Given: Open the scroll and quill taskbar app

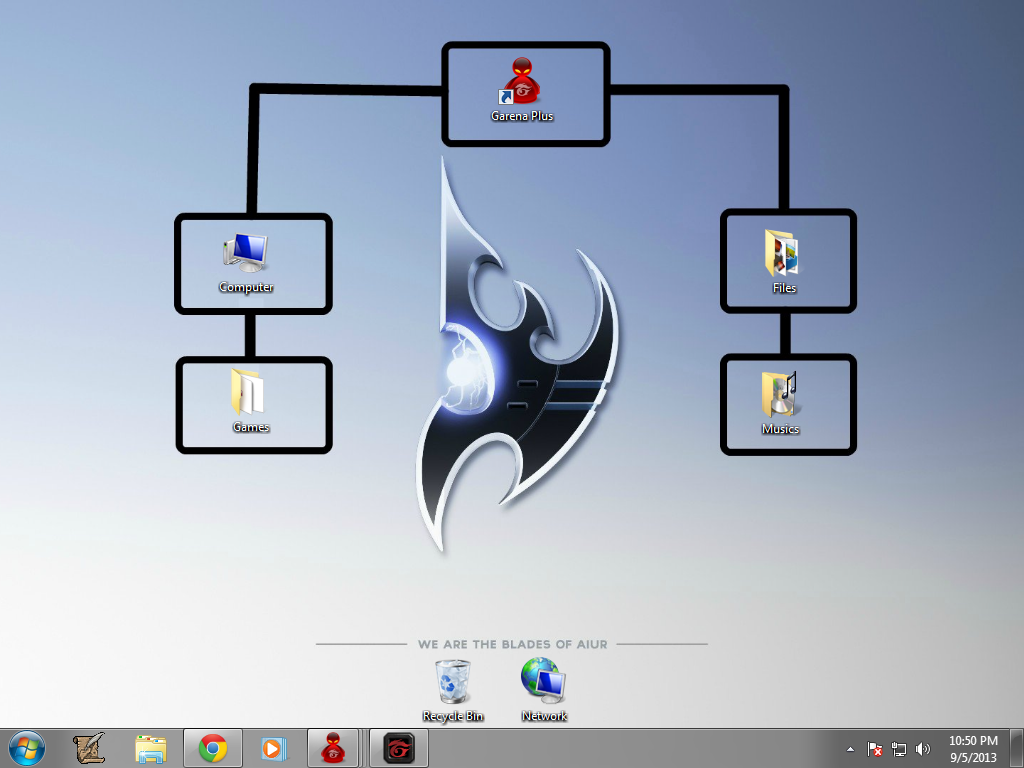Looking at the screenshot, I should pyautogui.click(x=89, y=748).
